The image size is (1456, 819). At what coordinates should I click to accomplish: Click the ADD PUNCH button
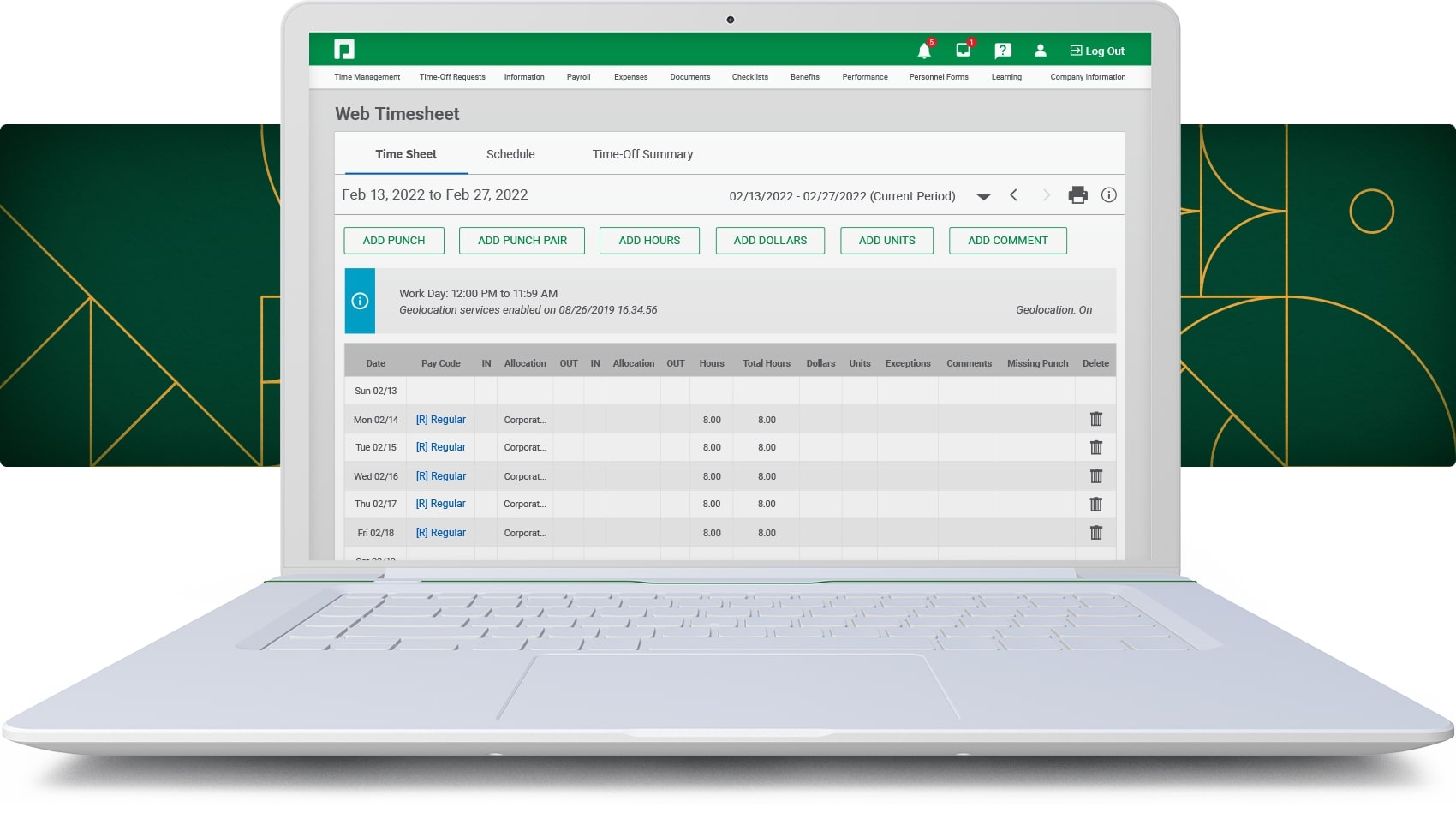click(x=394, y=241)
